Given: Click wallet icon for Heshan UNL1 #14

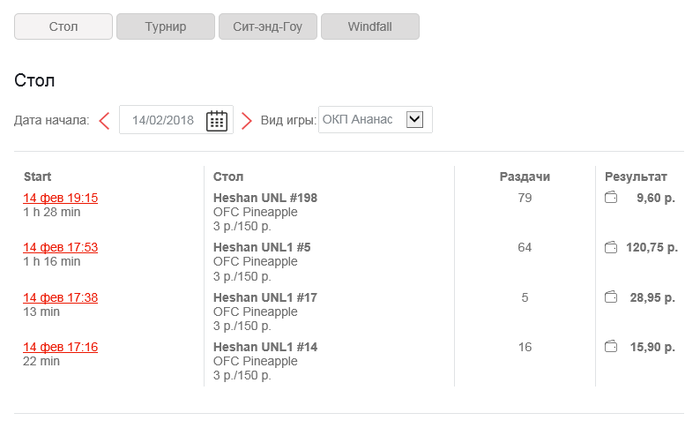Looking at the screenshot, I should (x=611, y=347).
